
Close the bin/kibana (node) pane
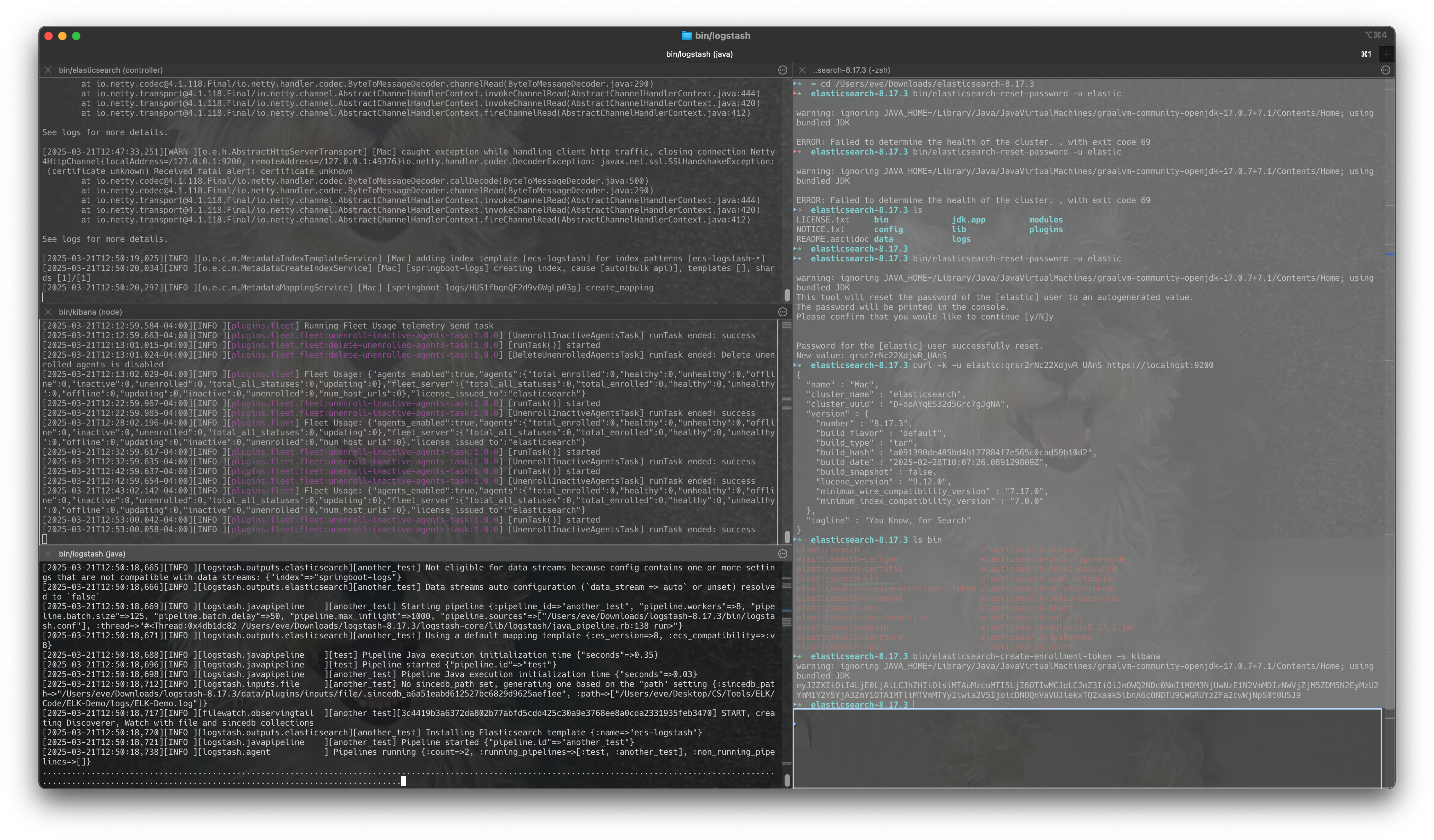49,312
